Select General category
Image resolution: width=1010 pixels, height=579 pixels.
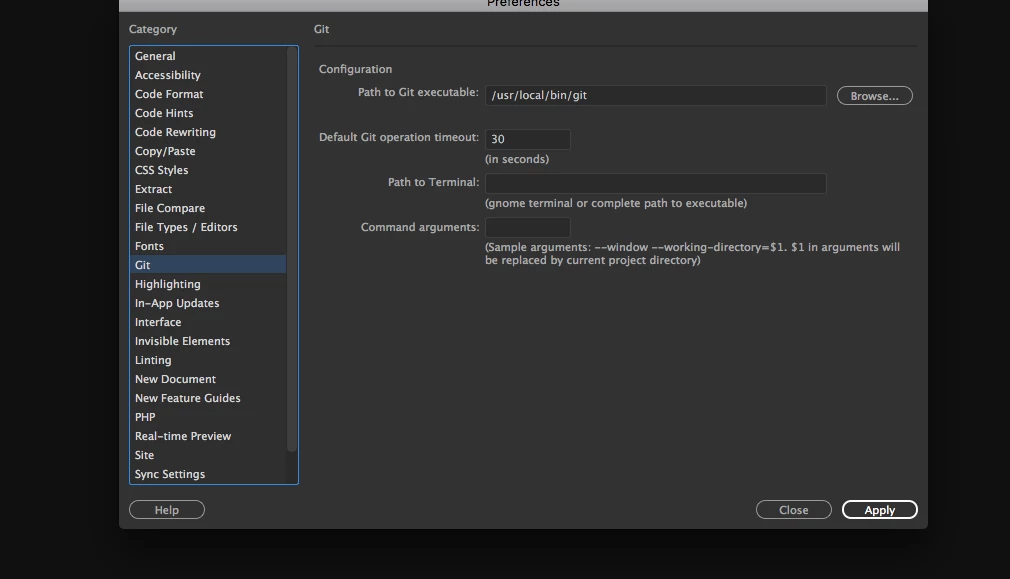coord(207,56)
